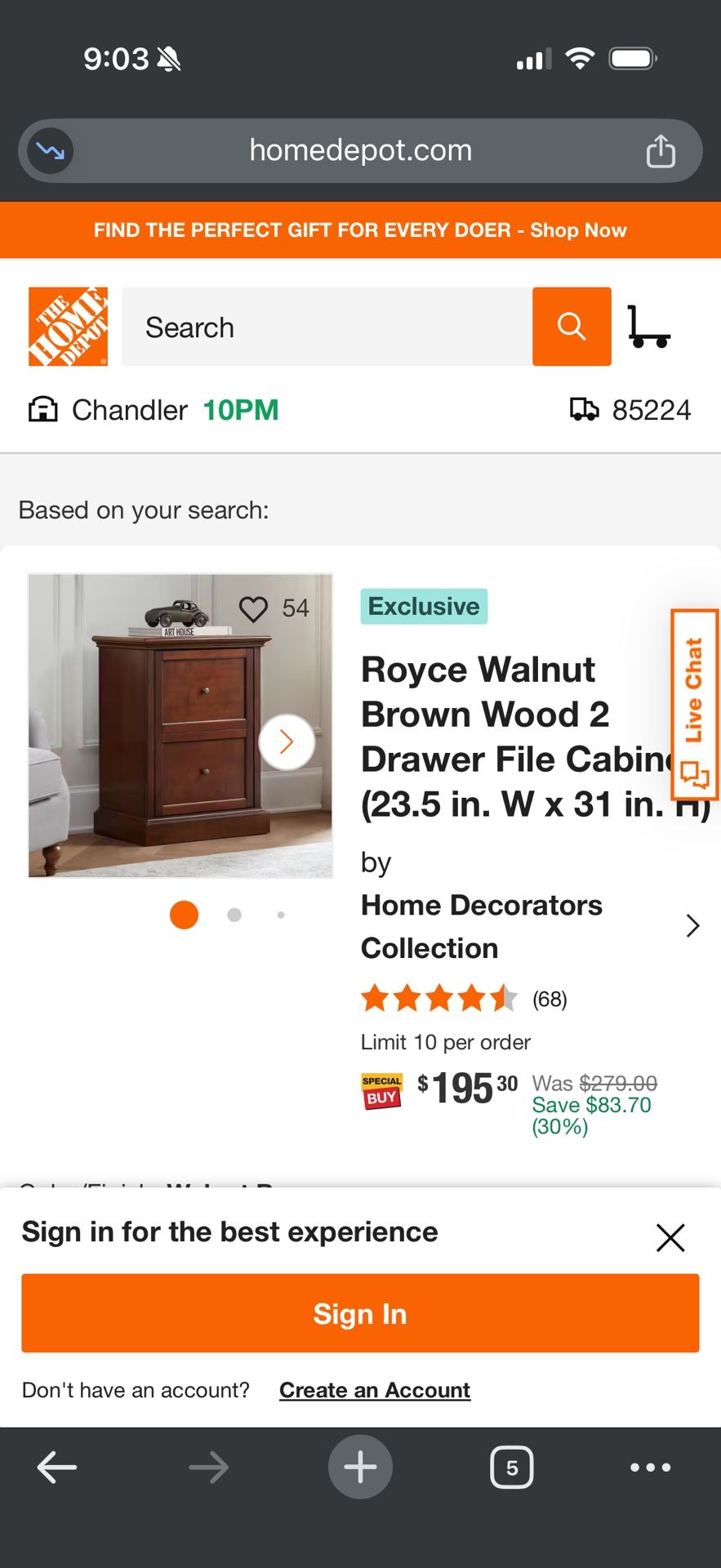
Task: Tap the Home Depot logo
Action: (68, 326)
